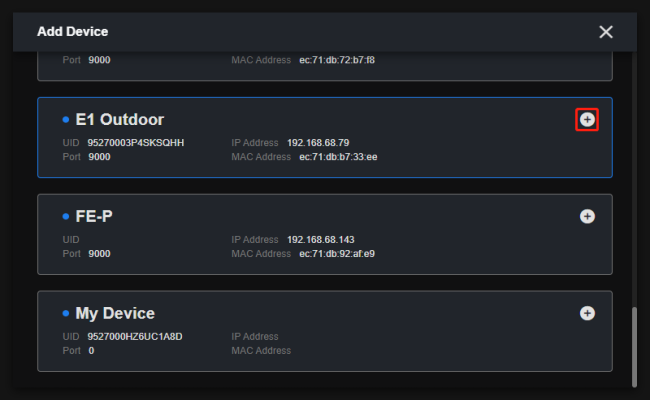Select the E1 Outdoor device name
Screen dimensions: 650x400
click(x=119, y=120)
